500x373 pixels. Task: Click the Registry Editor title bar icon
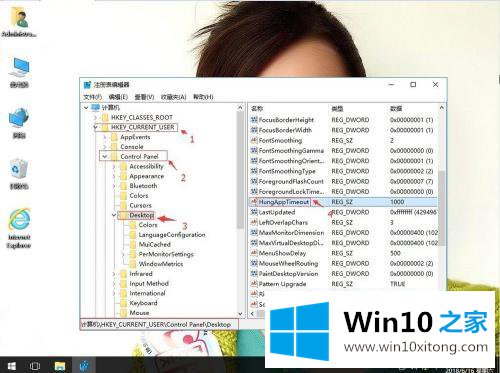pos(87,85)
